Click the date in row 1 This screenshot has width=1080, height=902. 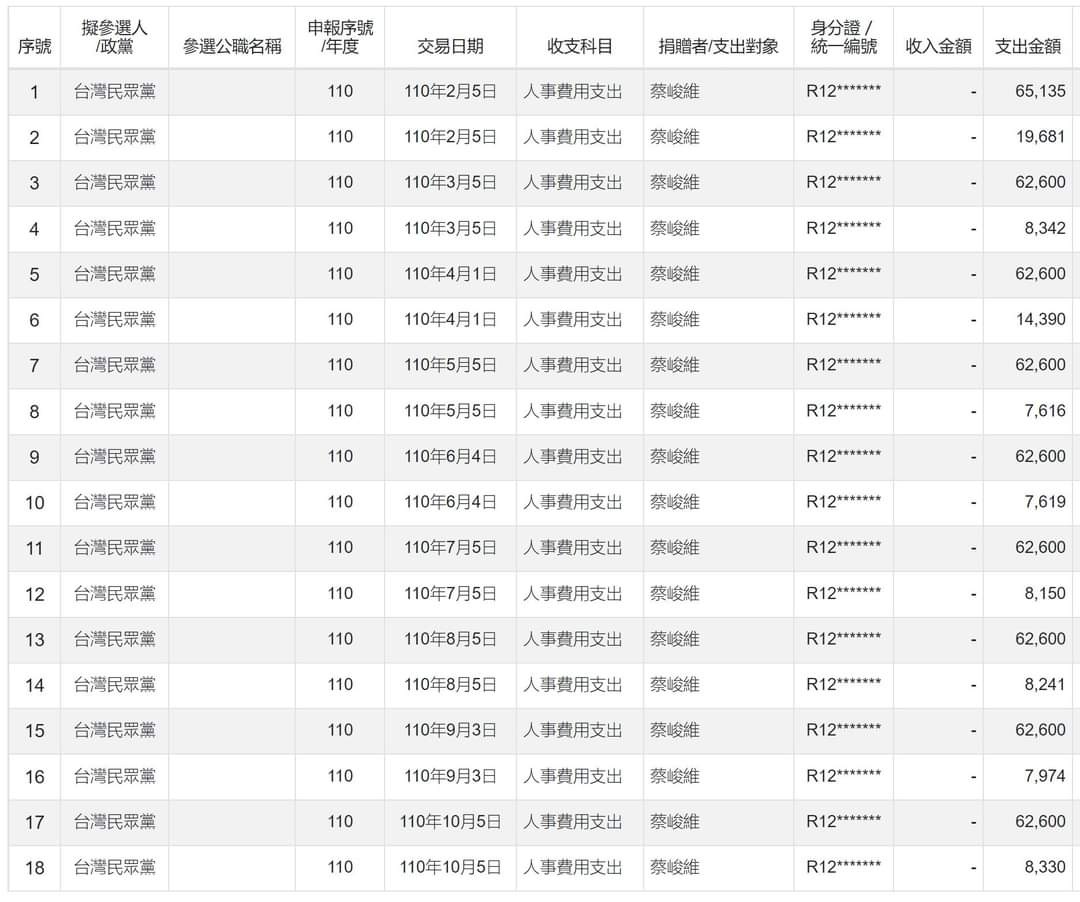(450, 91)
